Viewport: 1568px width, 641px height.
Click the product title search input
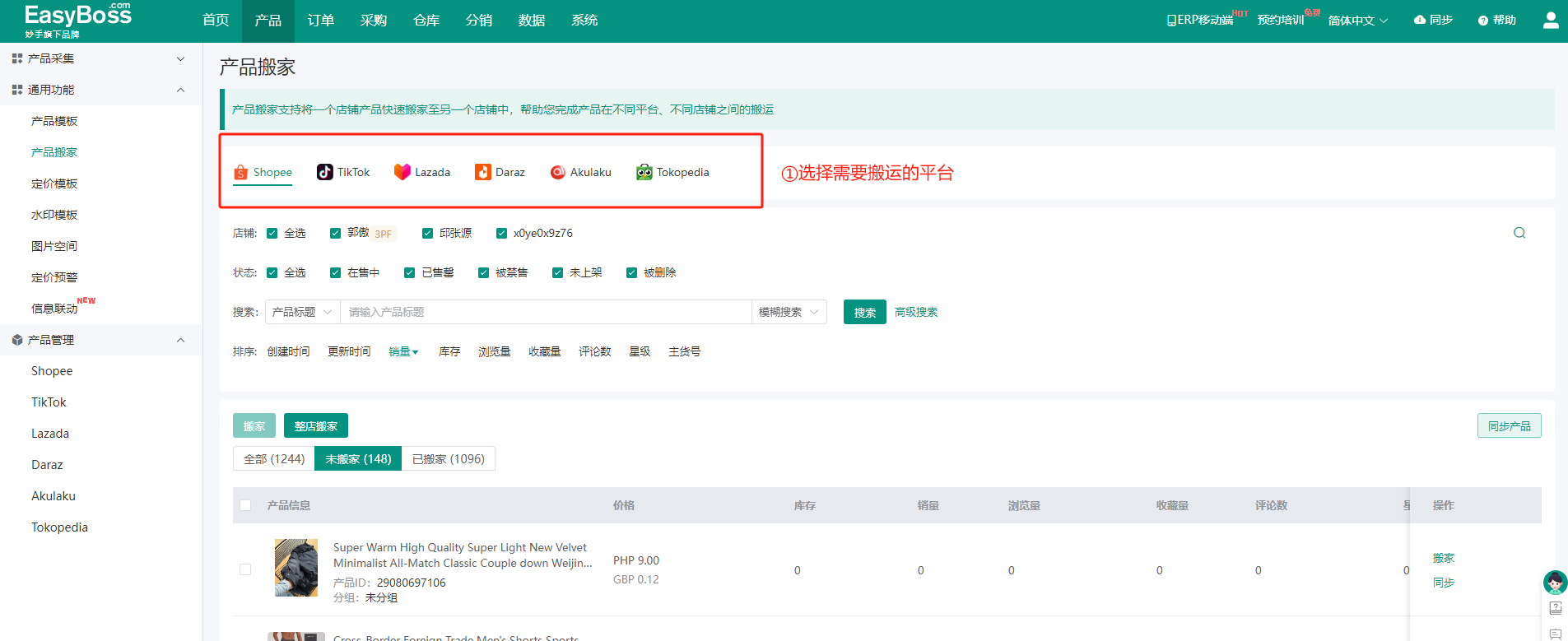point(546,312)
